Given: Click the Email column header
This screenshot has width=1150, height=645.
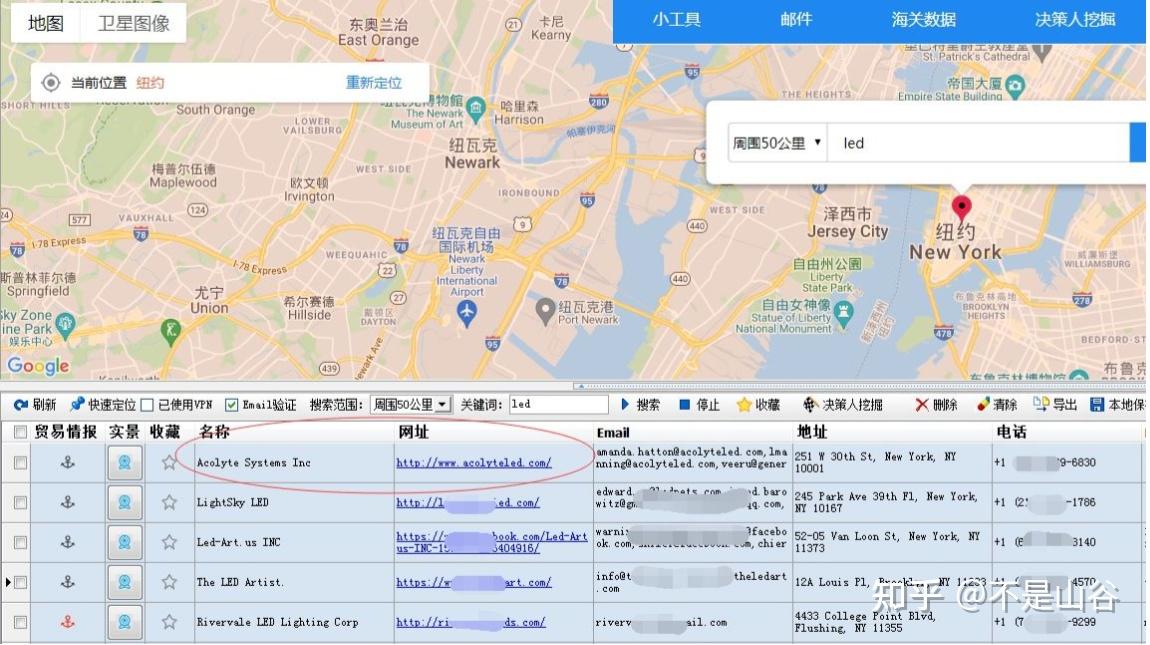Looking at the screenshot, I should click(x=613, y=433).
